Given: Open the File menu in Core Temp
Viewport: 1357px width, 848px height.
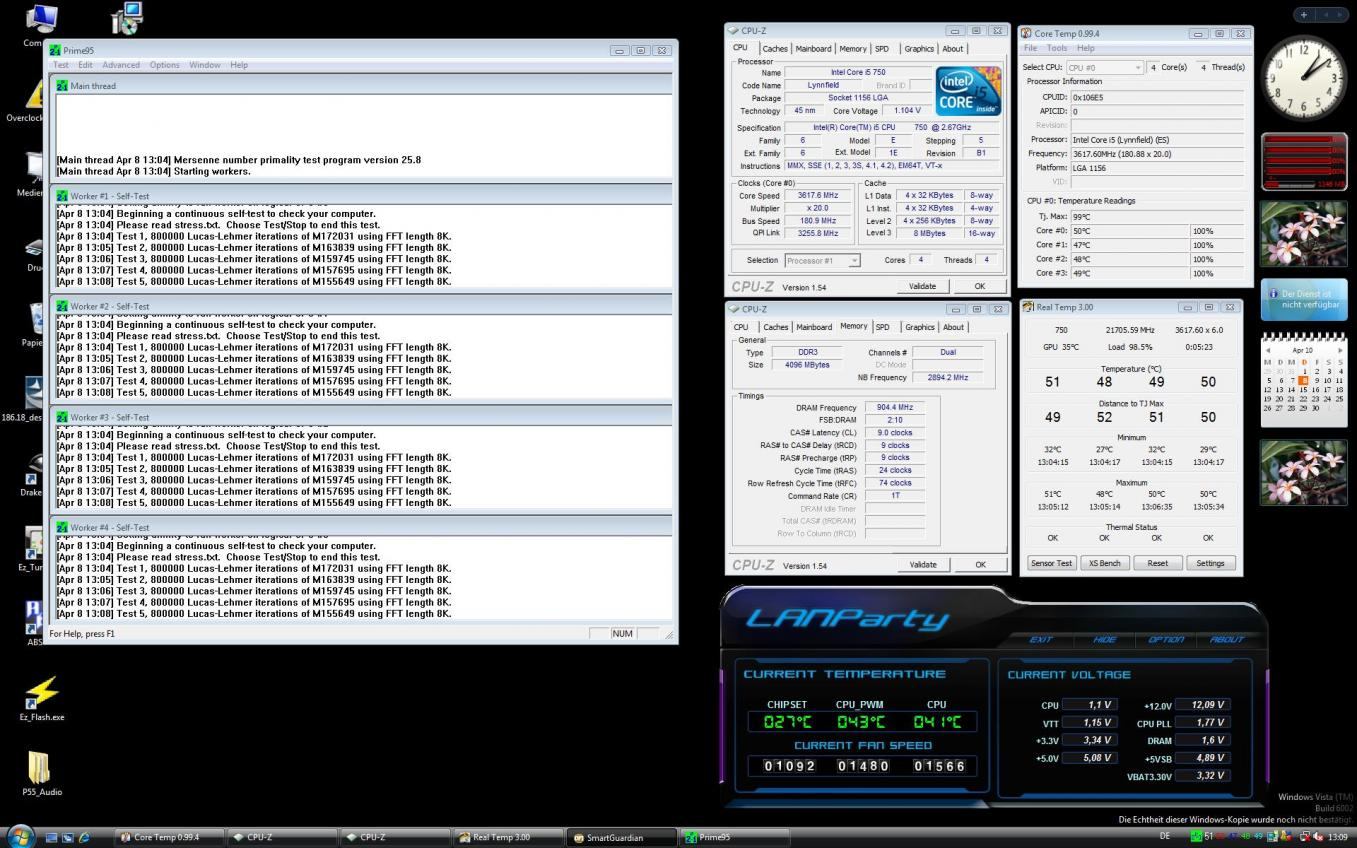Looking at the screenshot, I should pos(1030,48).
